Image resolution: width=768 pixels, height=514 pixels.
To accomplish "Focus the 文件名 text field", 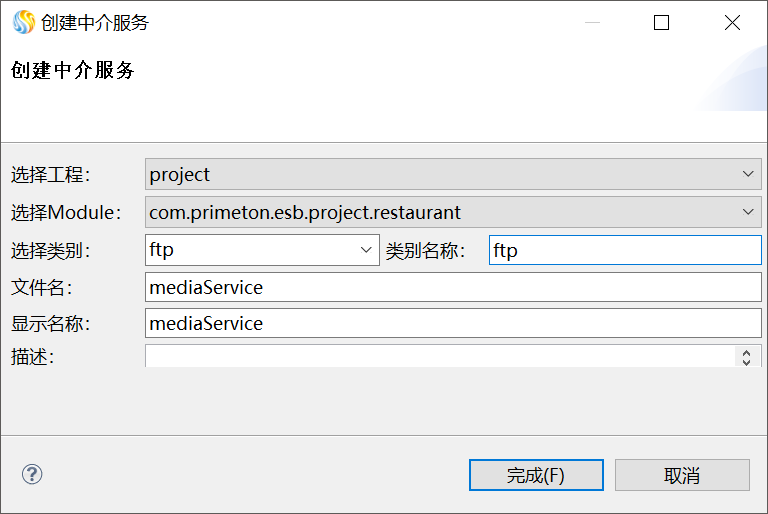I will point(453,288).
